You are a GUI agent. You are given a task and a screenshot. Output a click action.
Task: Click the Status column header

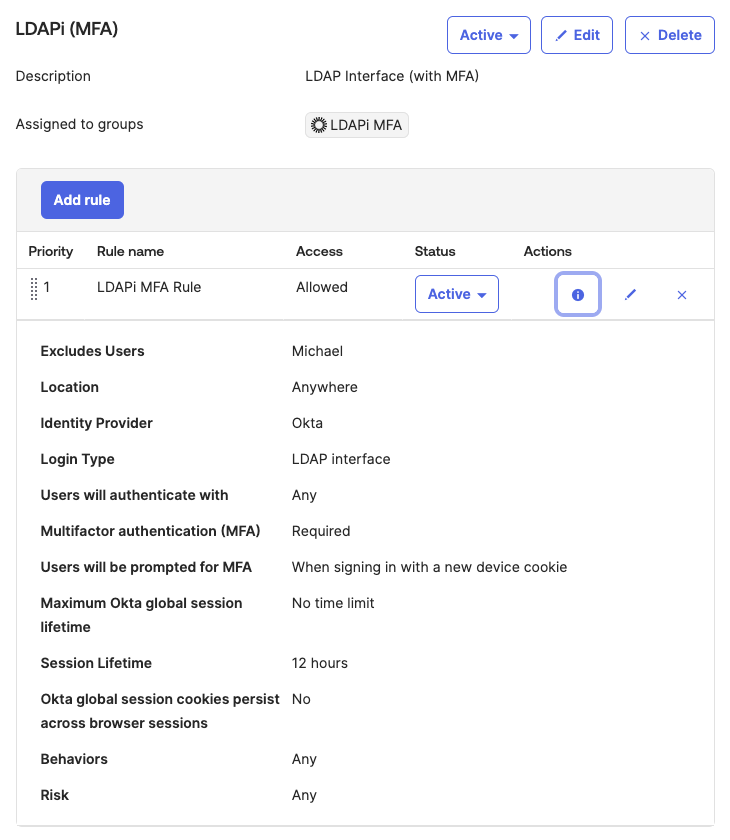point(435,251)
